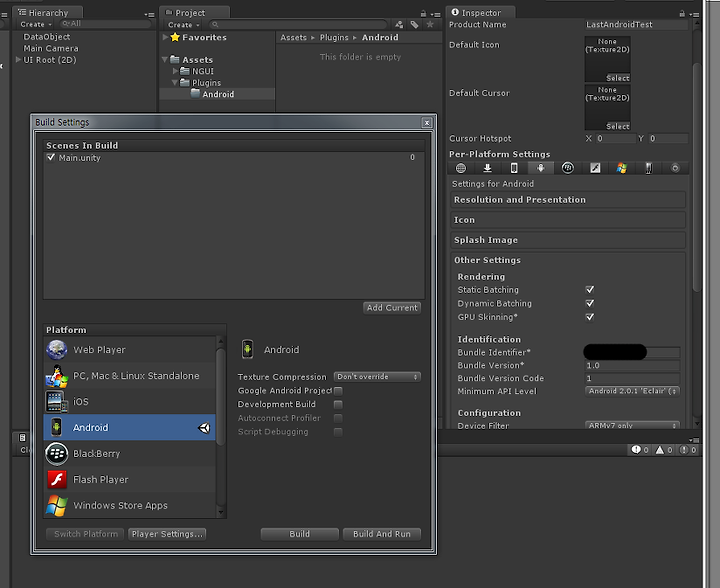The image size is (720, 588).
Task: Expand Resolution and Presentation section
Action: click(x=568, y=200)
